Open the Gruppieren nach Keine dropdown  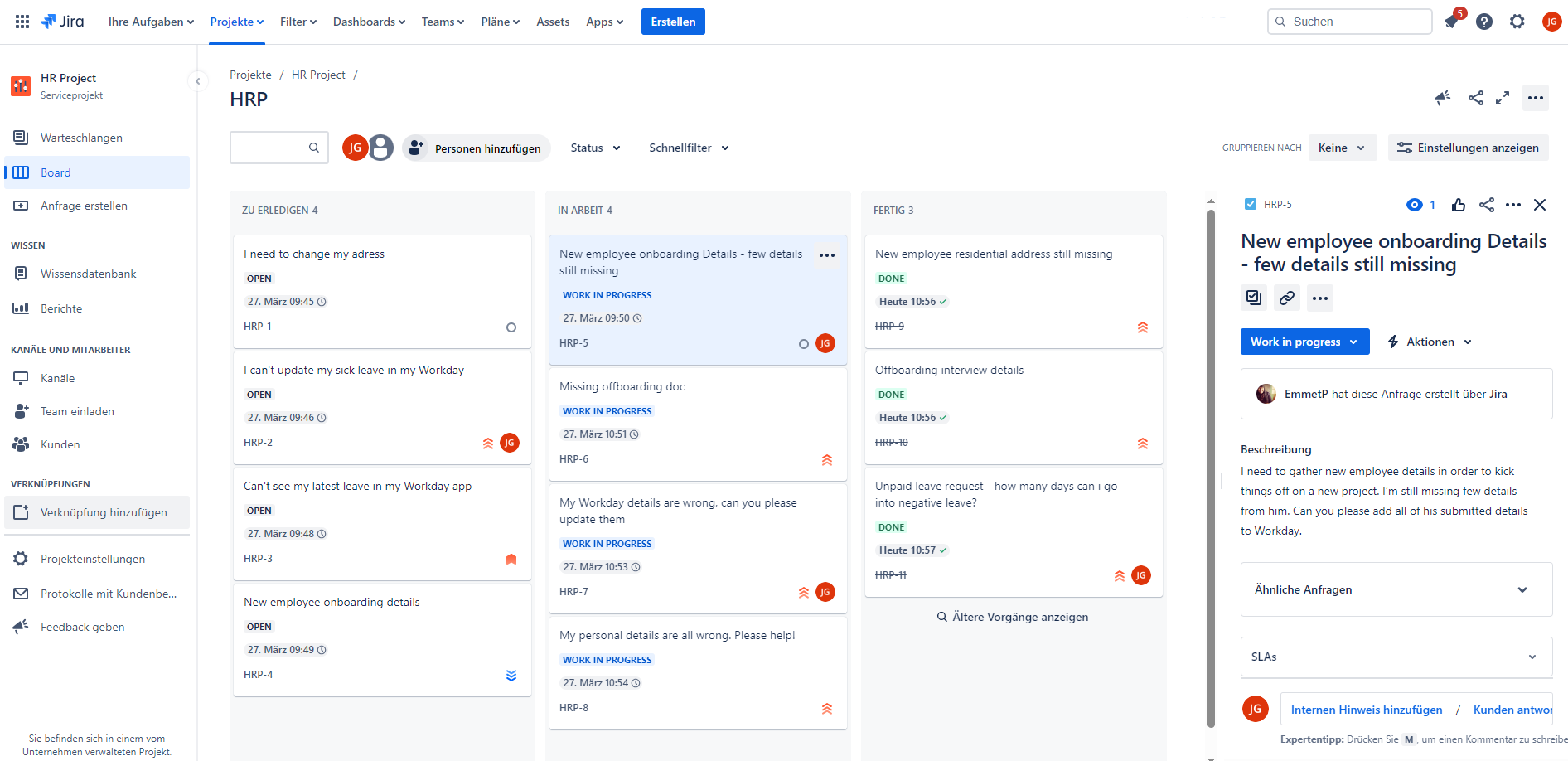[x=1342, y=148]
